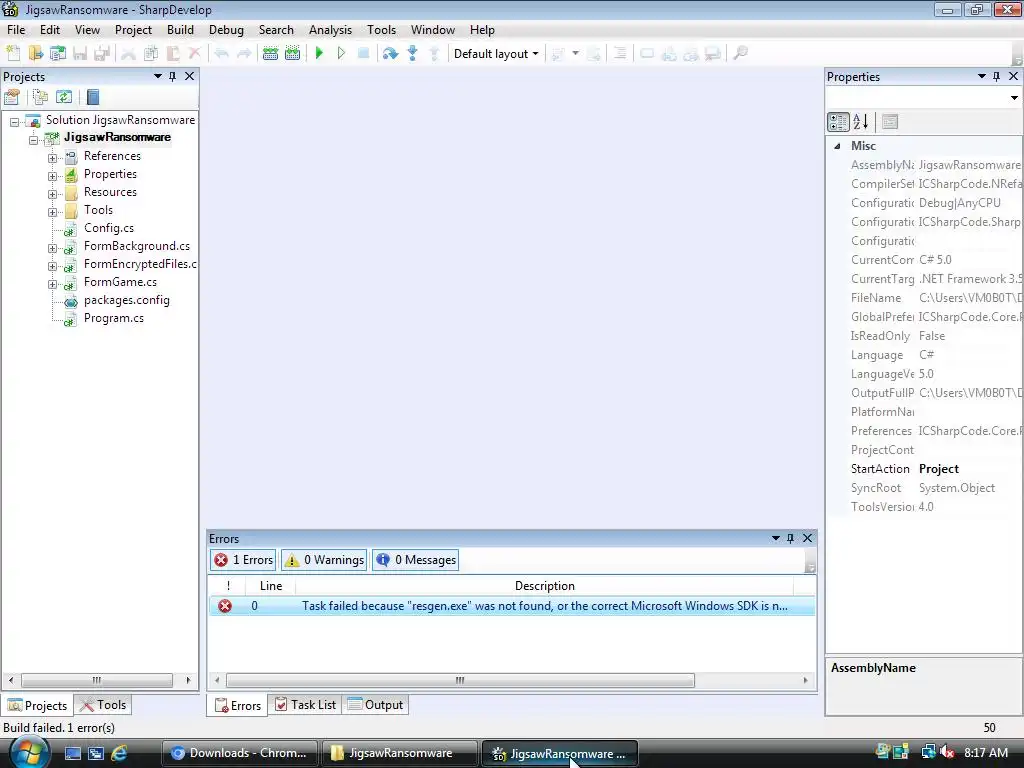Click the Rebuild Solution toolbar icon
This screenshot has height=768, width=1024.
[293, 54]
